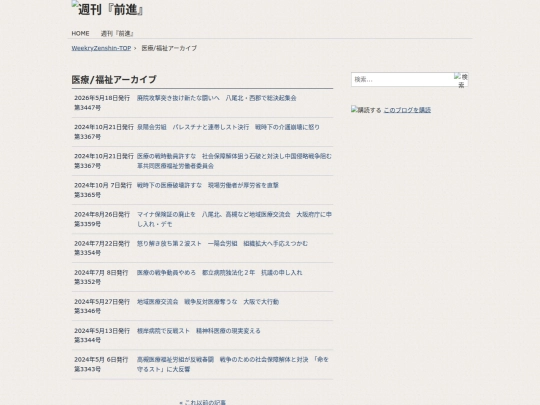The height and width of the screenshot is (405, 540).
Task: Click the issue number 第3354号
Action: point(87,253)
